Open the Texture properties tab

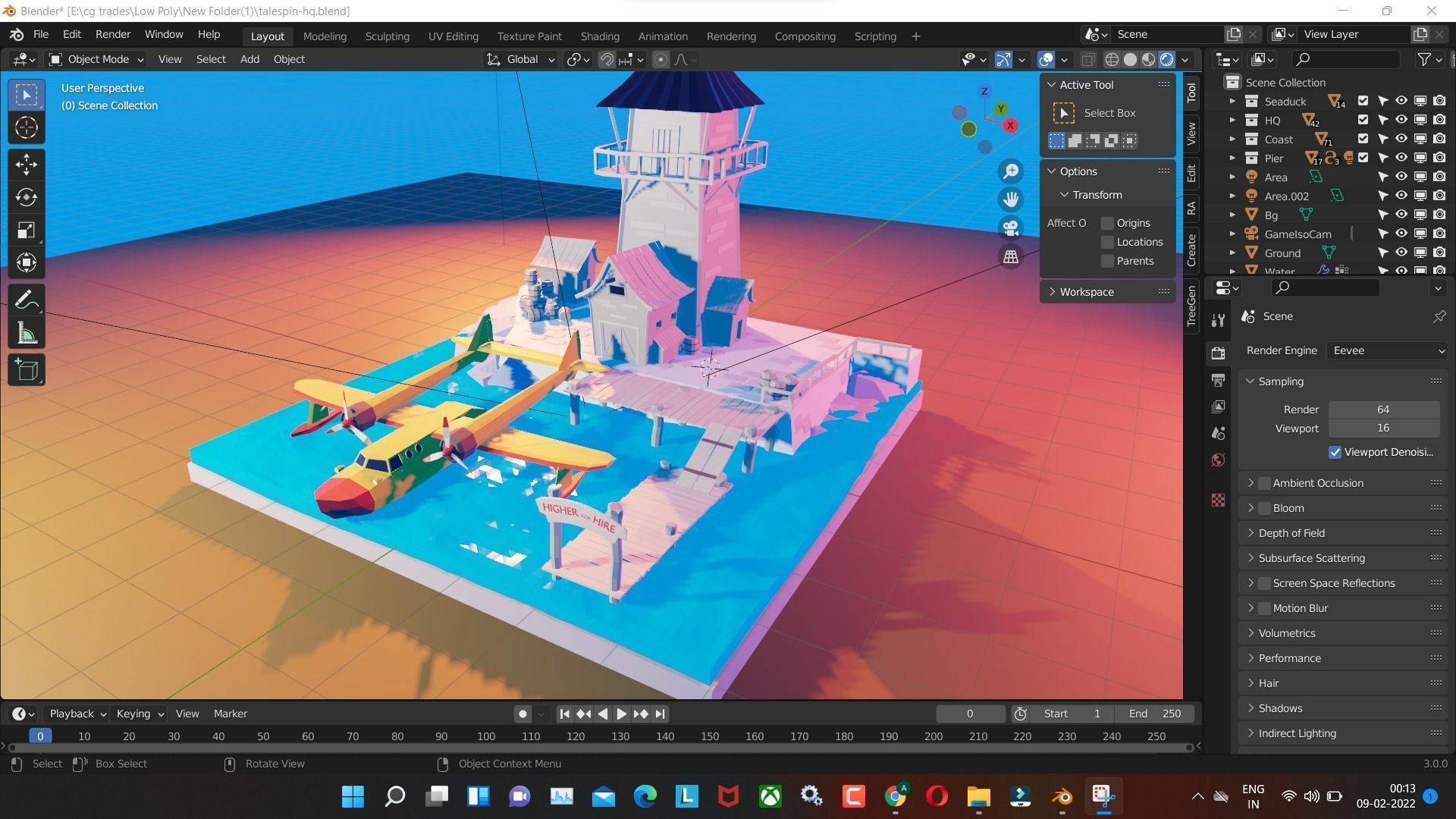coord(1218,500)
